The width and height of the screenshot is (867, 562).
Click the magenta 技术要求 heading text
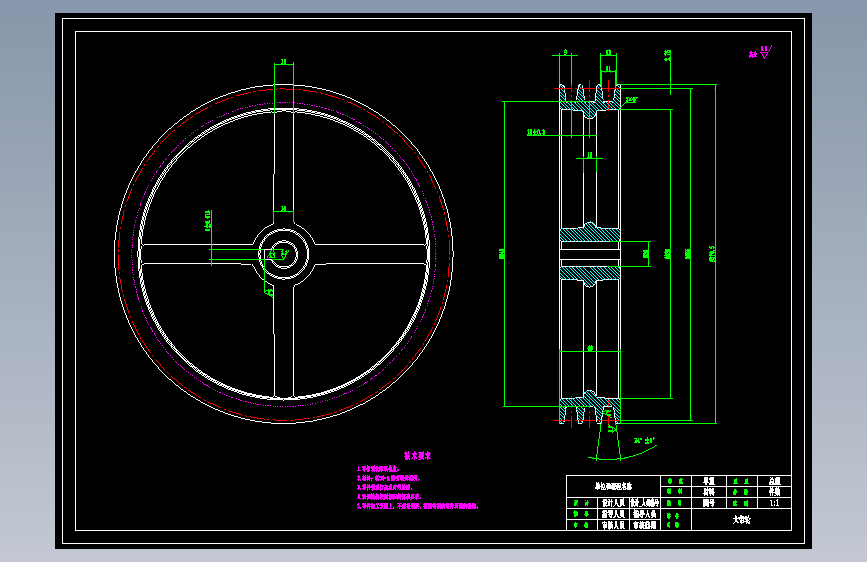[417, 456]
